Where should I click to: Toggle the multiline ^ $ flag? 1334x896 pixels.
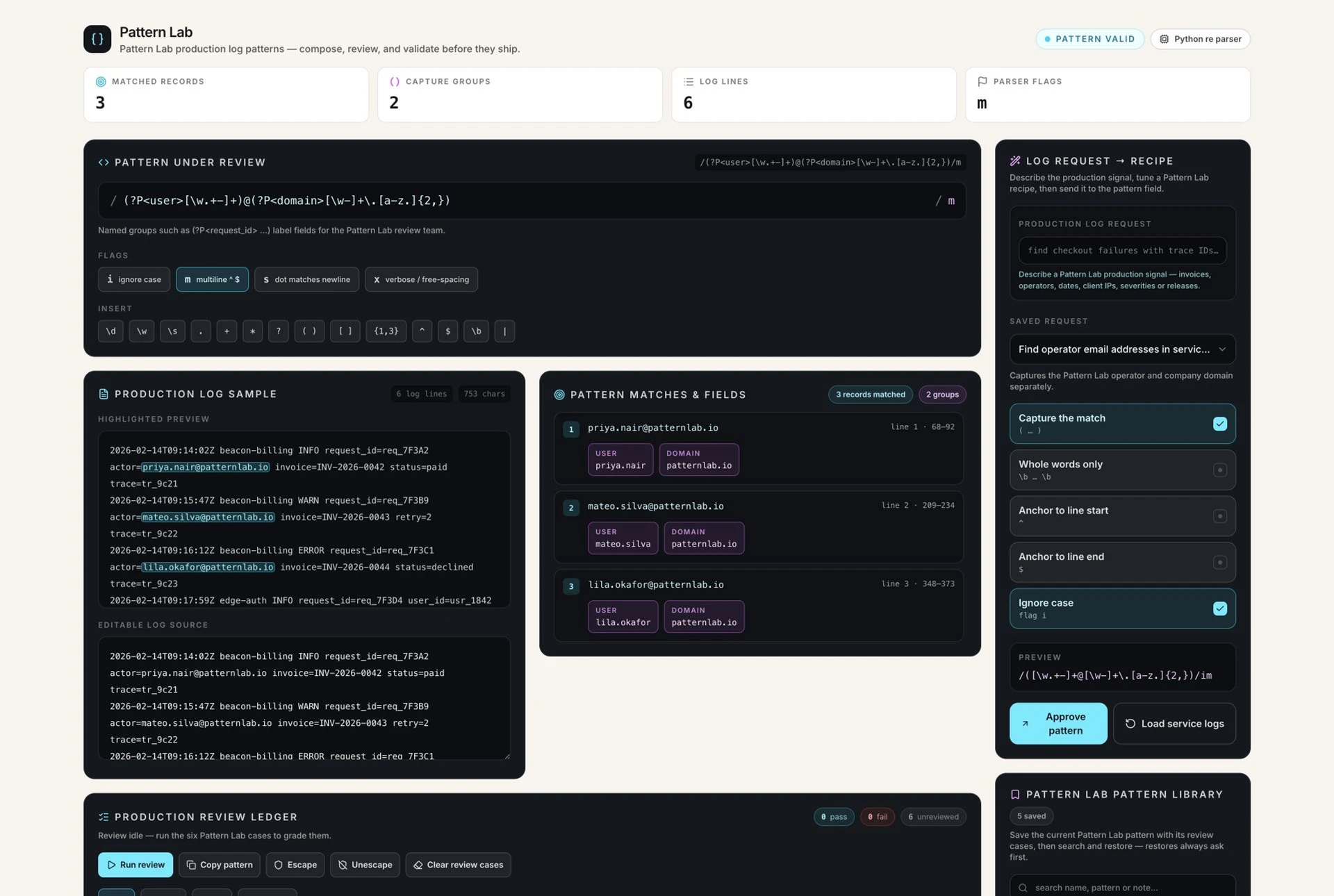coord(212,279)
